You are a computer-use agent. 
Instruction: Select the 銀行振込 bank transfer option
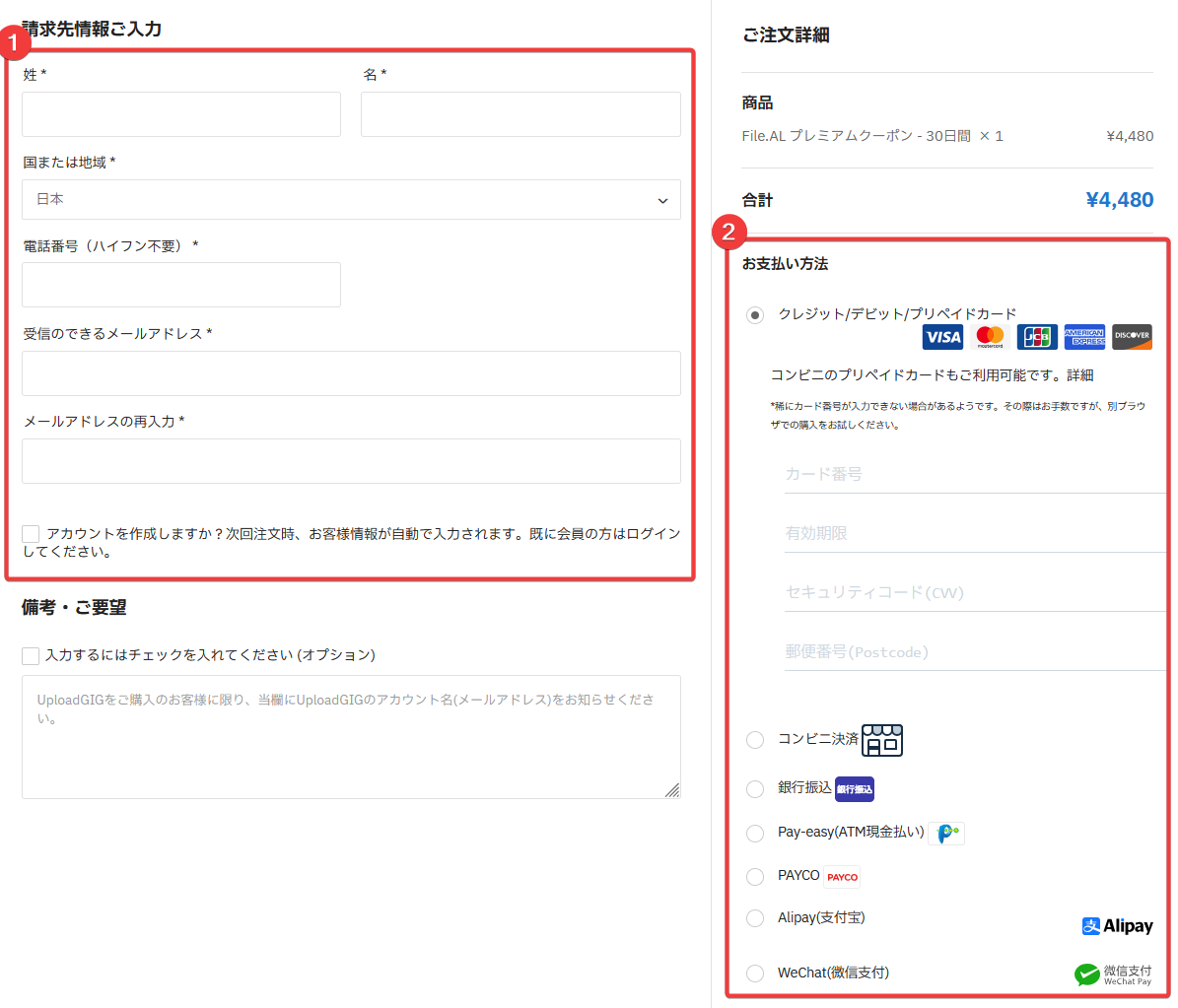click(755, 788)
